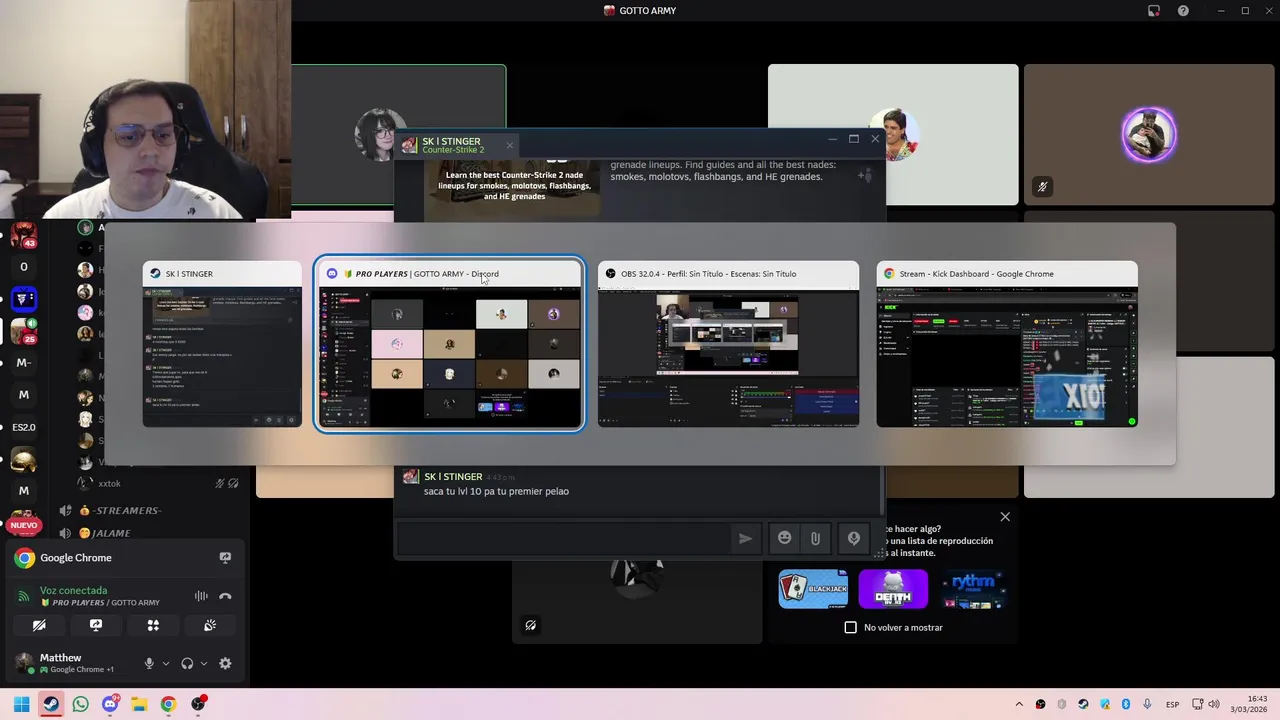This screenshot has width=1280, height=720.
Task: Click the NUEVO new mentions badge
Action: pos(24,524)
